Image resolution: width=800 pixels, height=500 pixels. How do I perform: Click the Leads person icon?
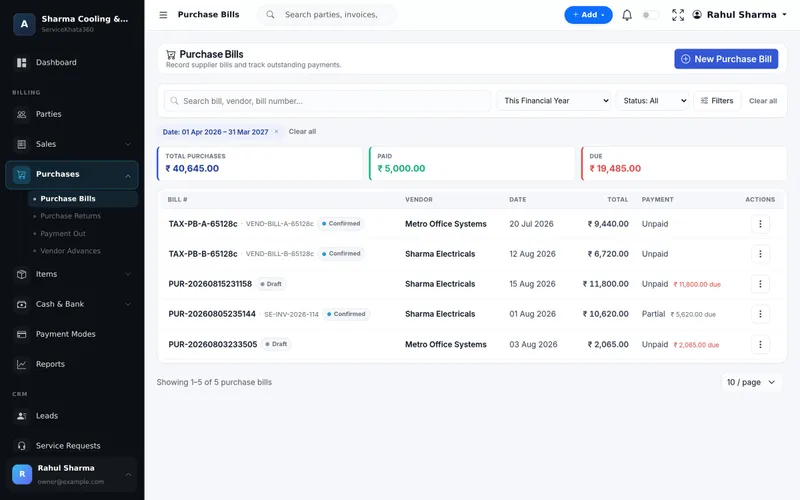point(21,416)
